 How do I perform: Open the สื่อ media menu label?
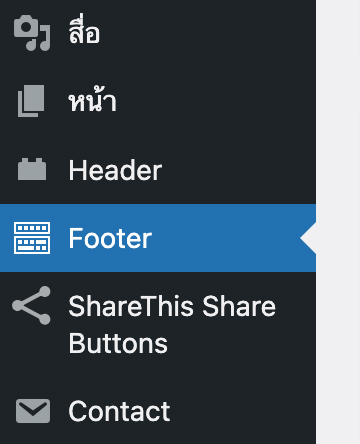tap(84, 31)
